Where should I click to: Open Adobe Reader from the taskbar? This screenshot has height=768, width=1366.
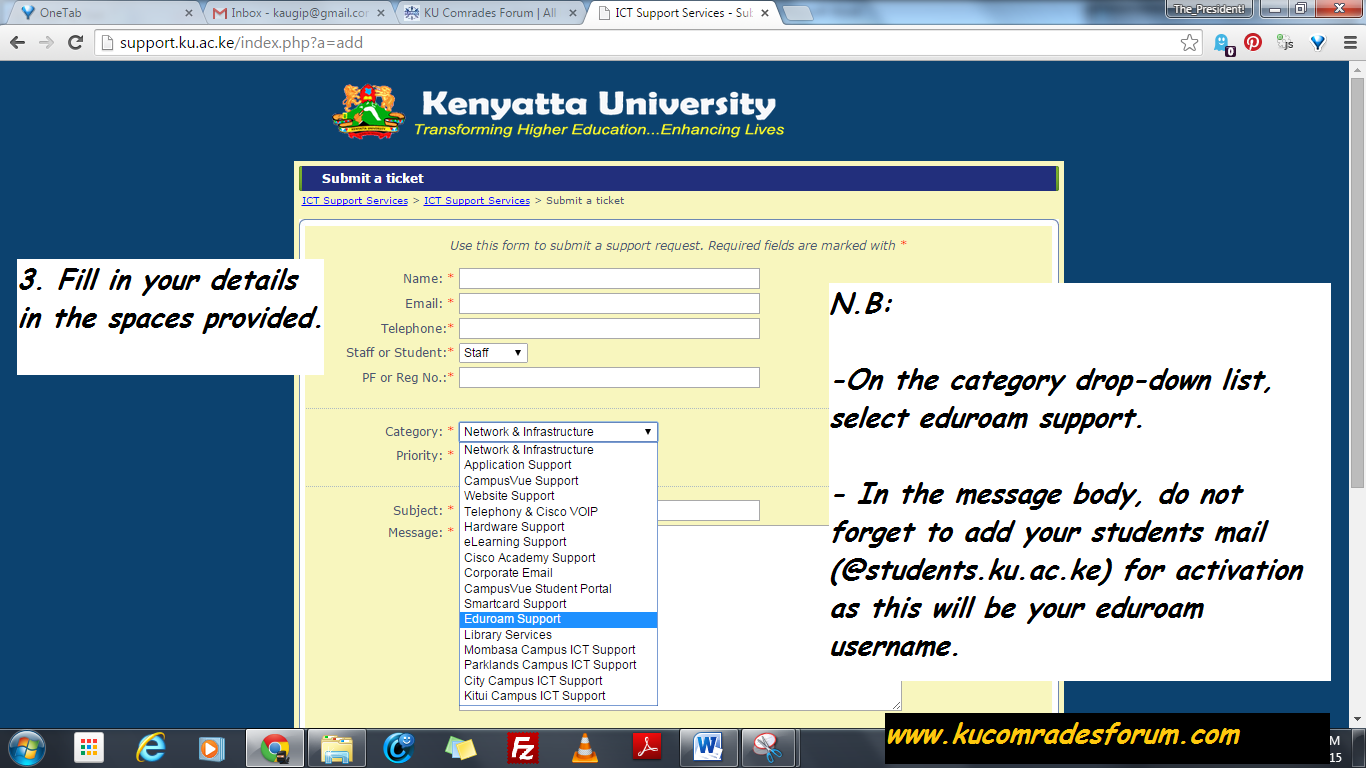point(647,748)
